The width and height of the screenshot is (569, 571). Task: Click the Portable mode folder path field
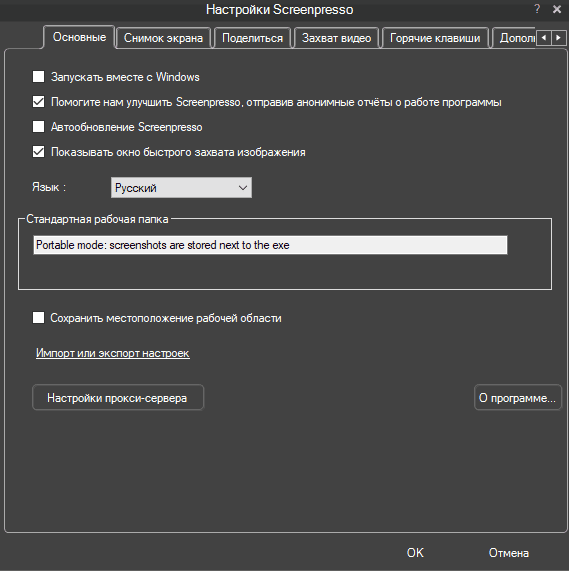click(270, 245)
